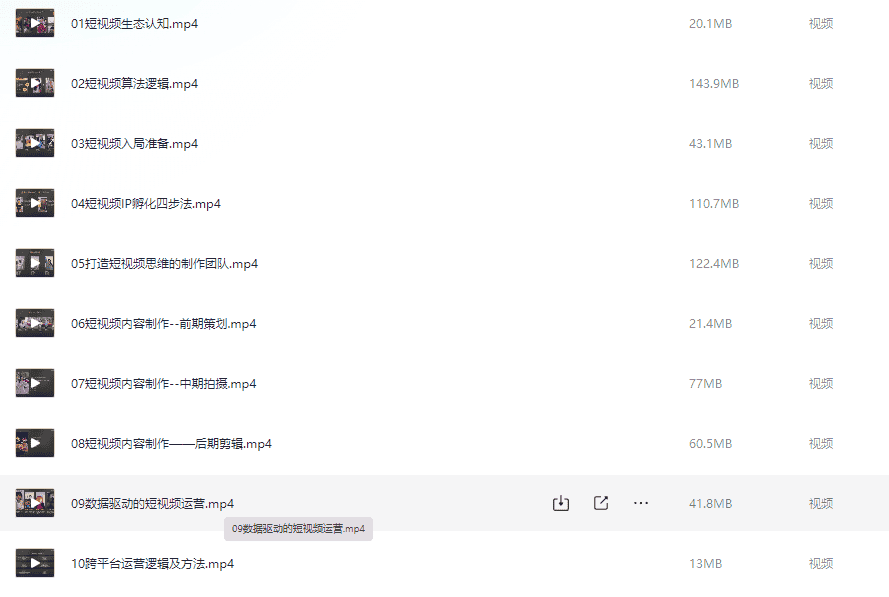889x597 pixels.
Task: Click 视频 type label for 05 file row
Action: click(820, 264)
